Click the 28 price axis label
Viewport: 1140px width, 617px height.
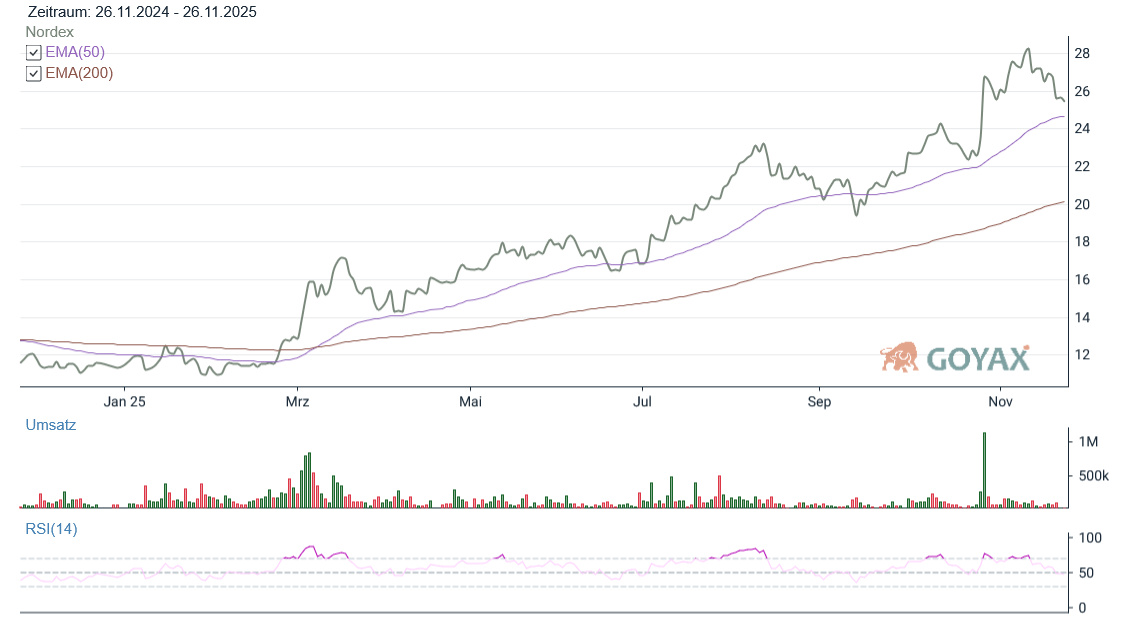(x=1082, y=53)
